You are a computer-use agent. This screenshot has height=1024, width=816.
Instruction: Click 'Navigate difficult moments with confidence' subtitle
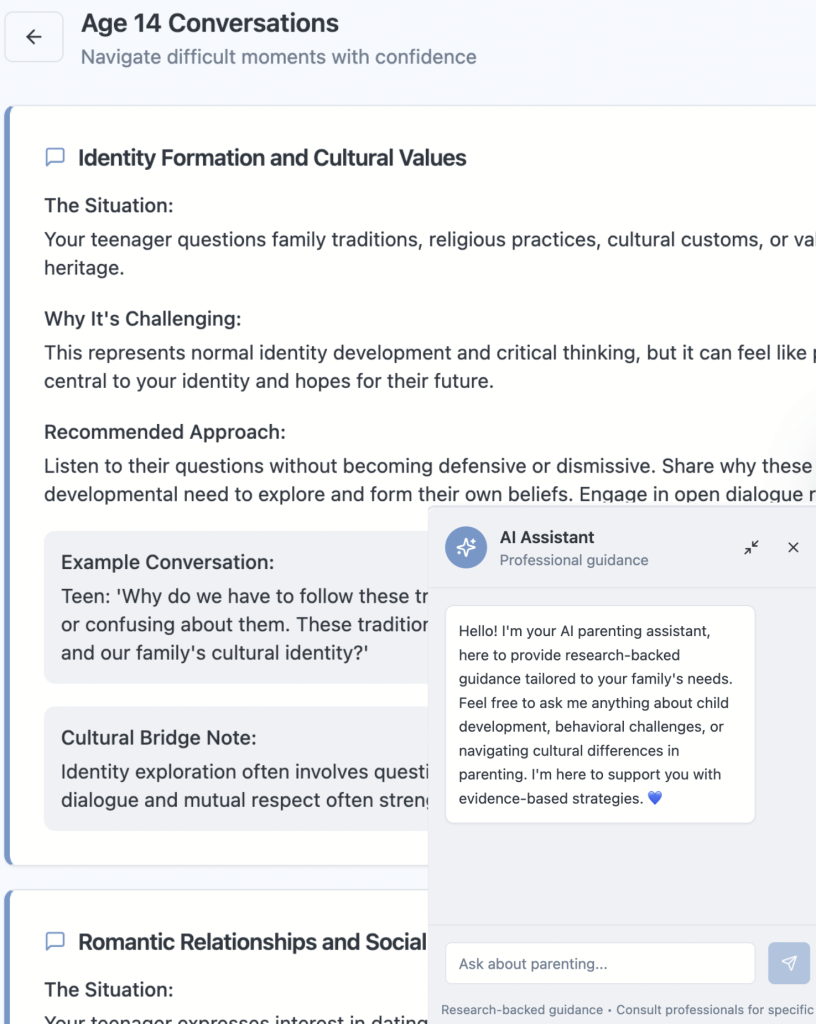click(x=279, y=57)
